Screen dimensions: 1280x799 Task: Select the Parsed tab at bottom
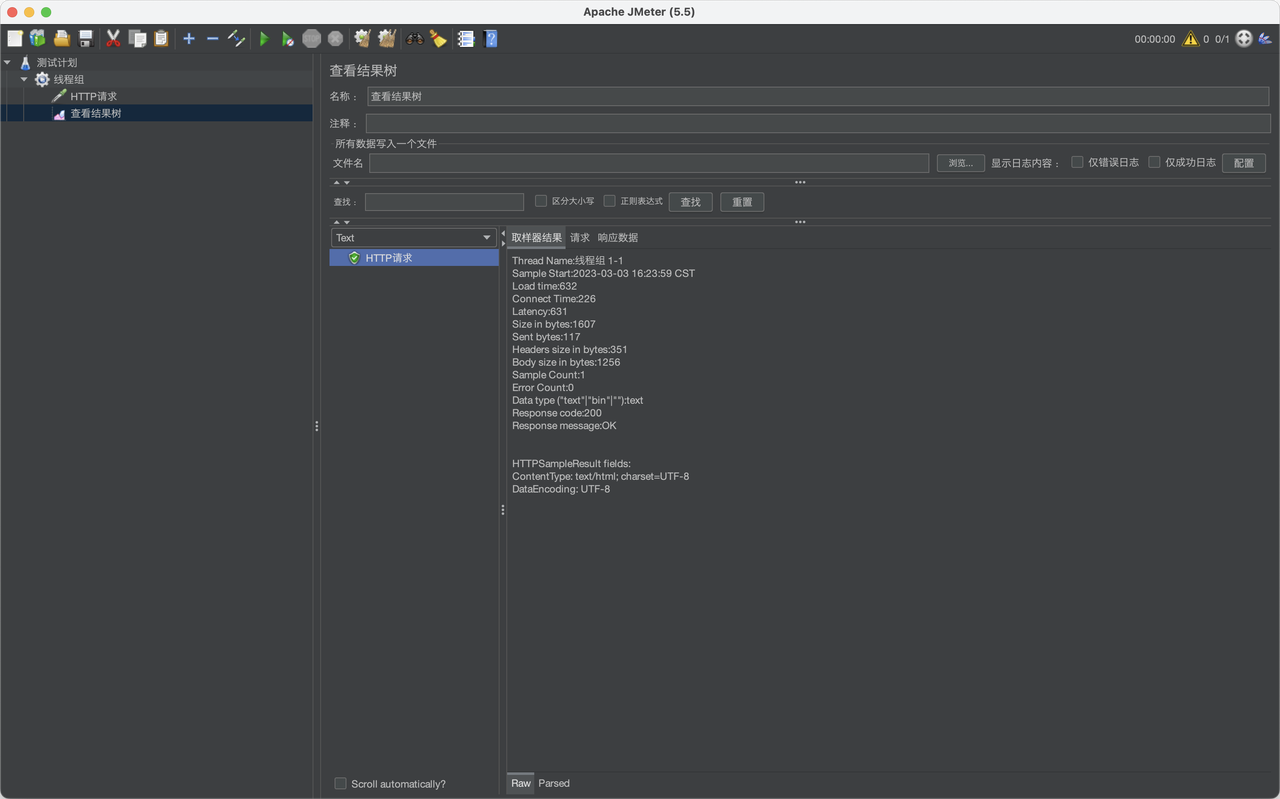[x=554, y=784]
